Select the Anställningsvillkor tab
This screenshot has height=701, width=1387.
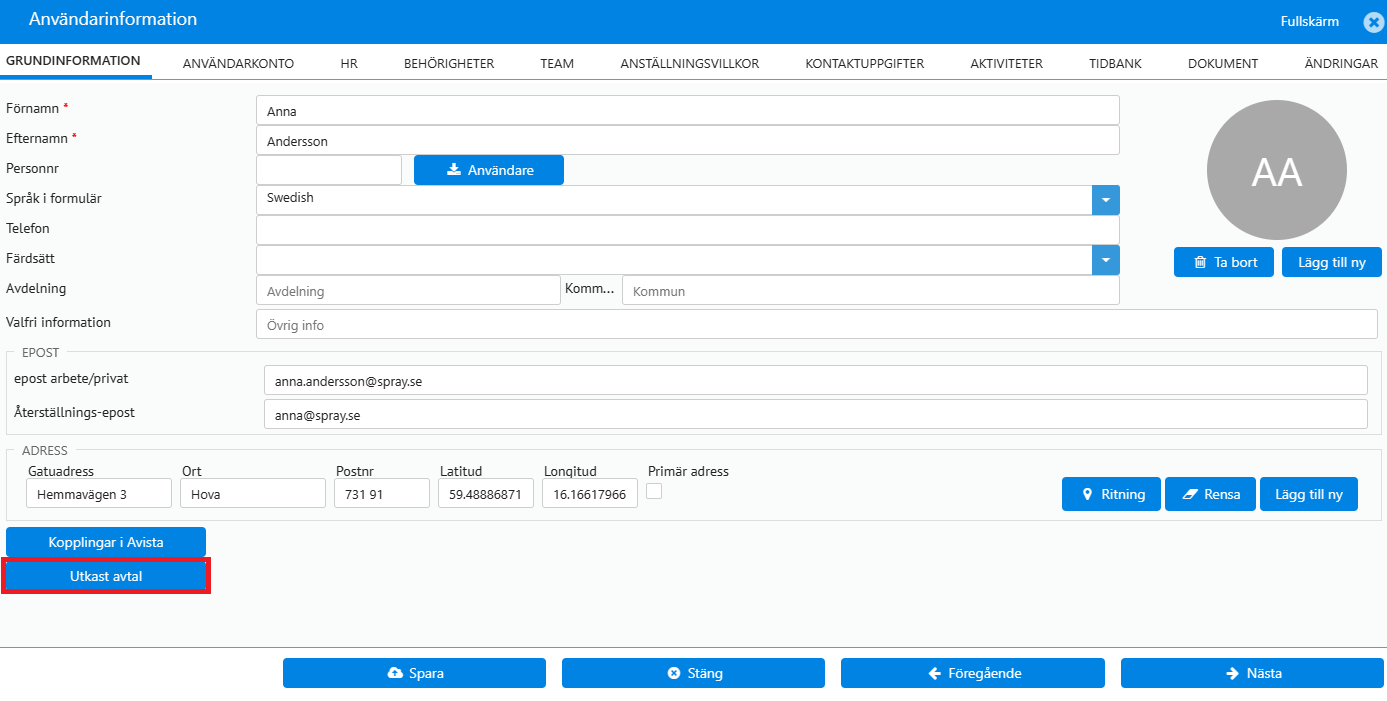tap(690, 63)
